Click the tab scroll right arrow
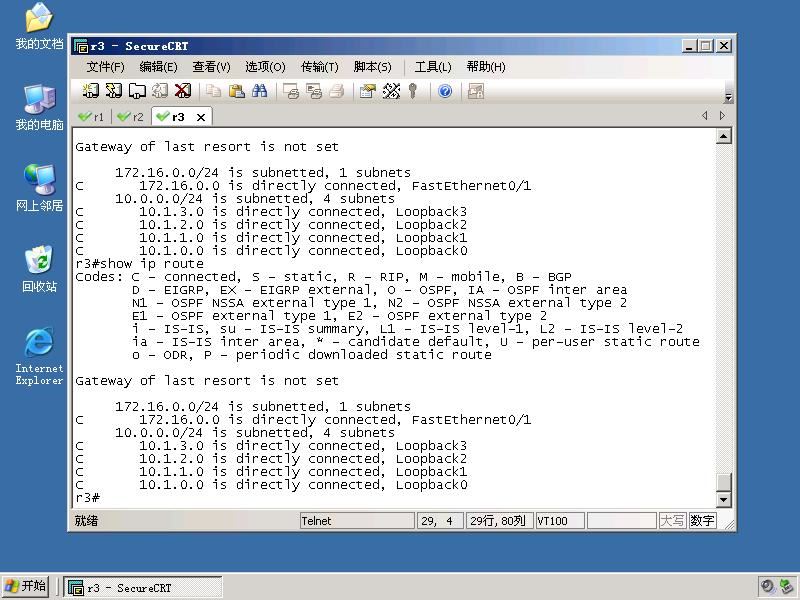This screenshot has width=800, height=600. 722,116
